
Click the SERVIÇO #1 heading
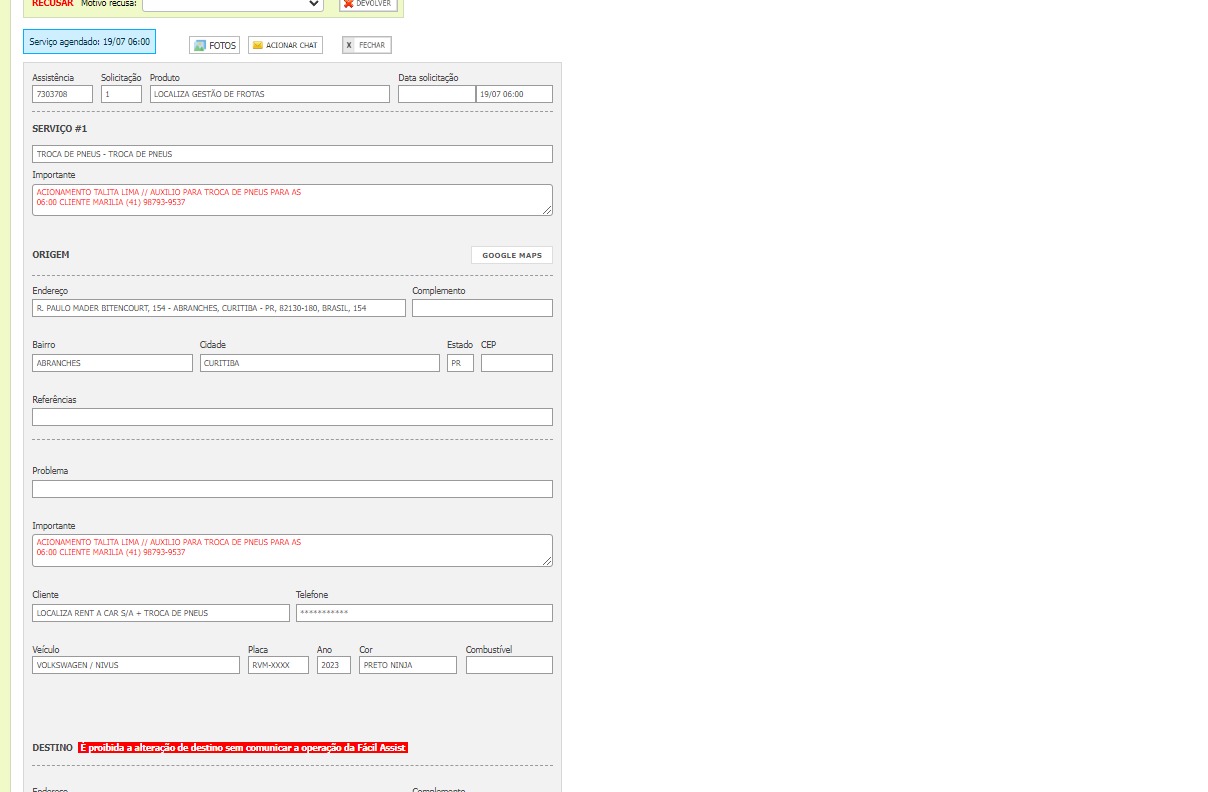point(60,129)
